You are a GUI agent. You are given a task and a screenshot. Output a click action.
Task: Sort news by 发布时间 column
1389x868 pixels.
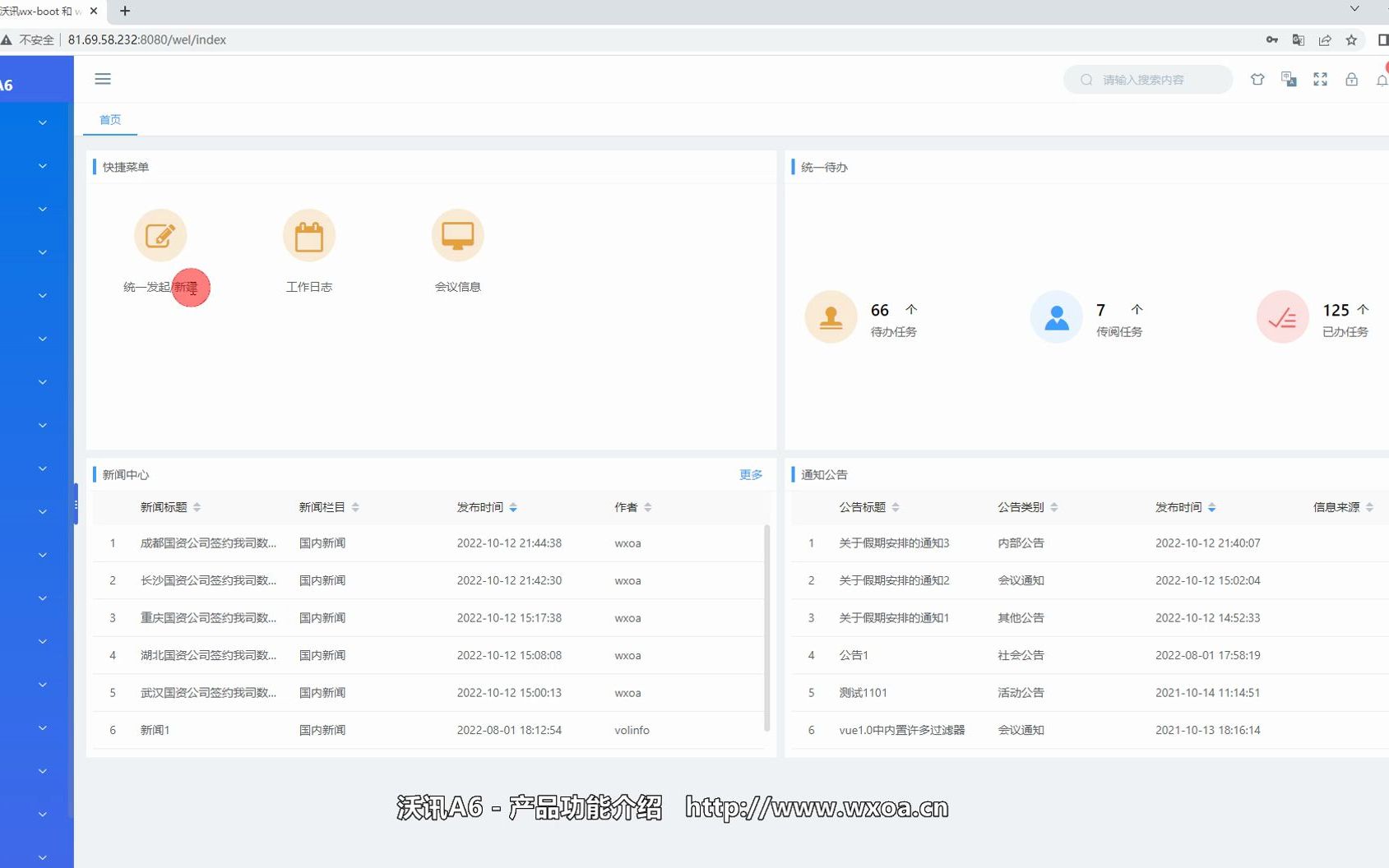point(513,507)
